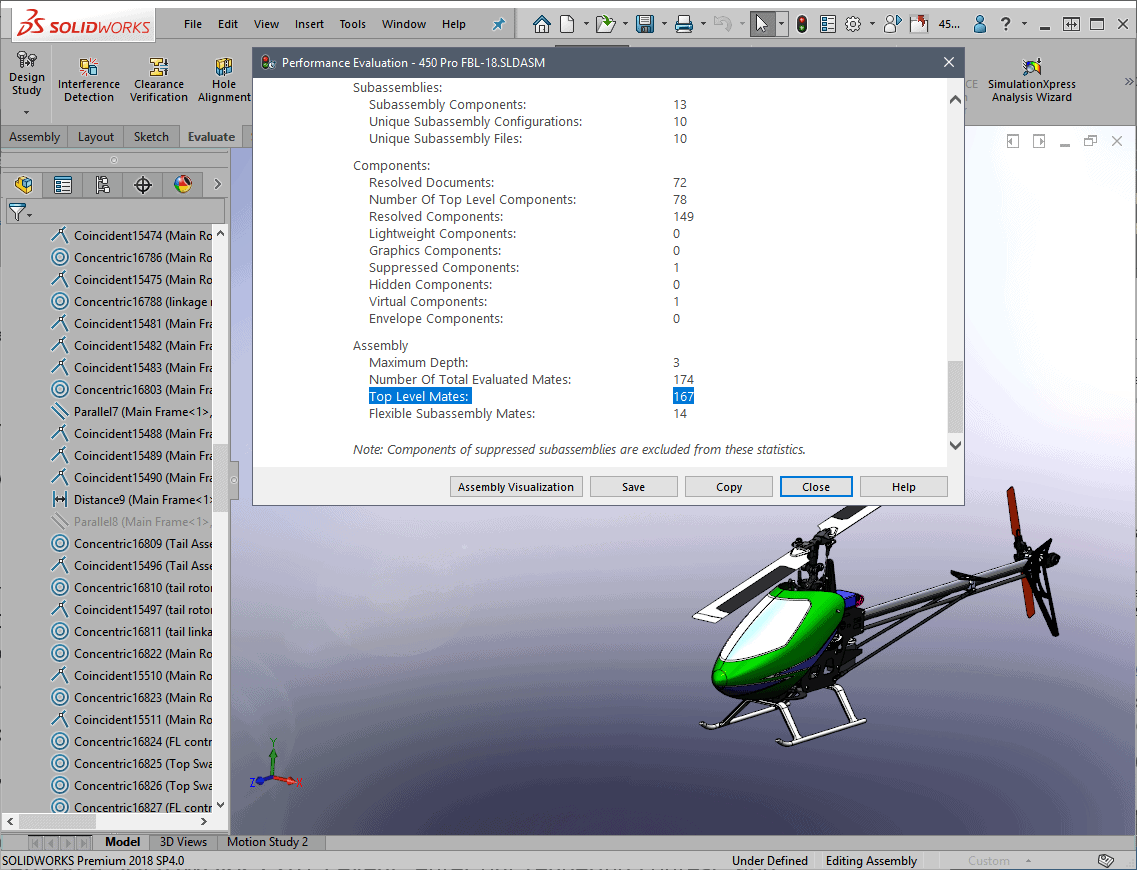1137x870 pixels.
Task: Expand the Save dropdown arrow
Action: coord(664,24)
